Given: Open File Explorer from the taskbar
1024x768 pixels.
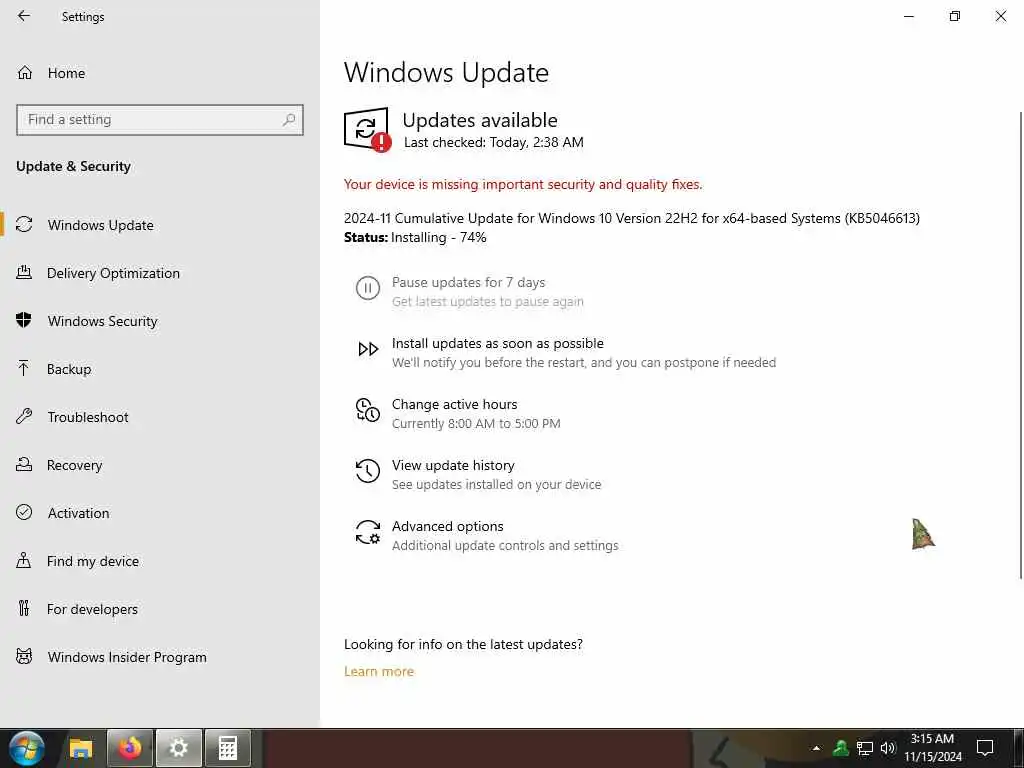Looking at the screenshot, I should pyautogui.click(x=81, y=748).
